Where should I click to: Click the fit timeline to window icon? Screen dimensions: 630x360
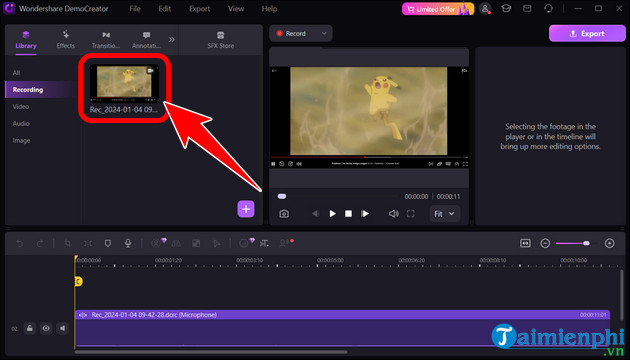pyautogui.click(x=525, y=243)
